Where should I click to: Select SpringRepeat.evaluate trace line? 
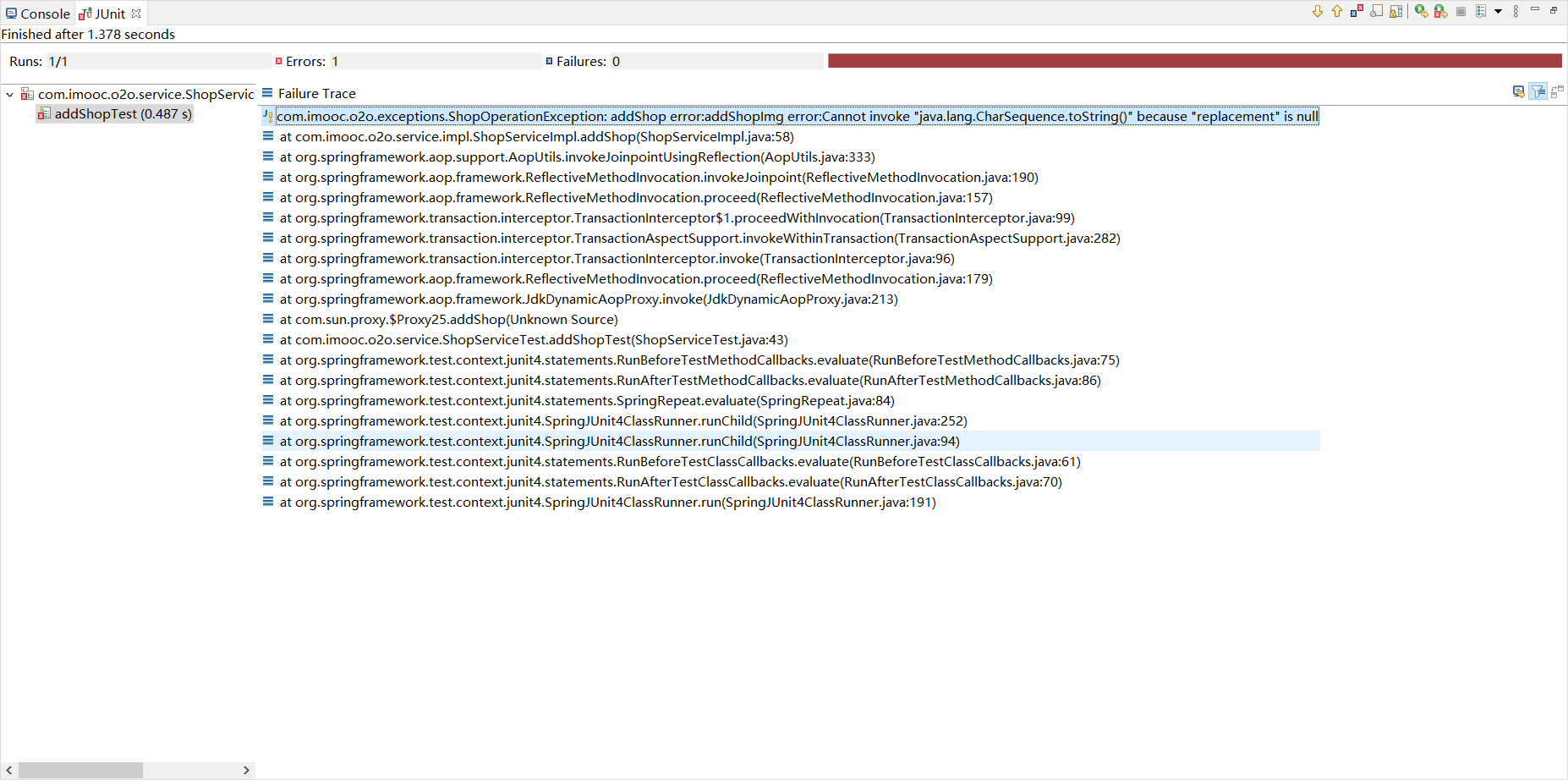tap(587, 400)
